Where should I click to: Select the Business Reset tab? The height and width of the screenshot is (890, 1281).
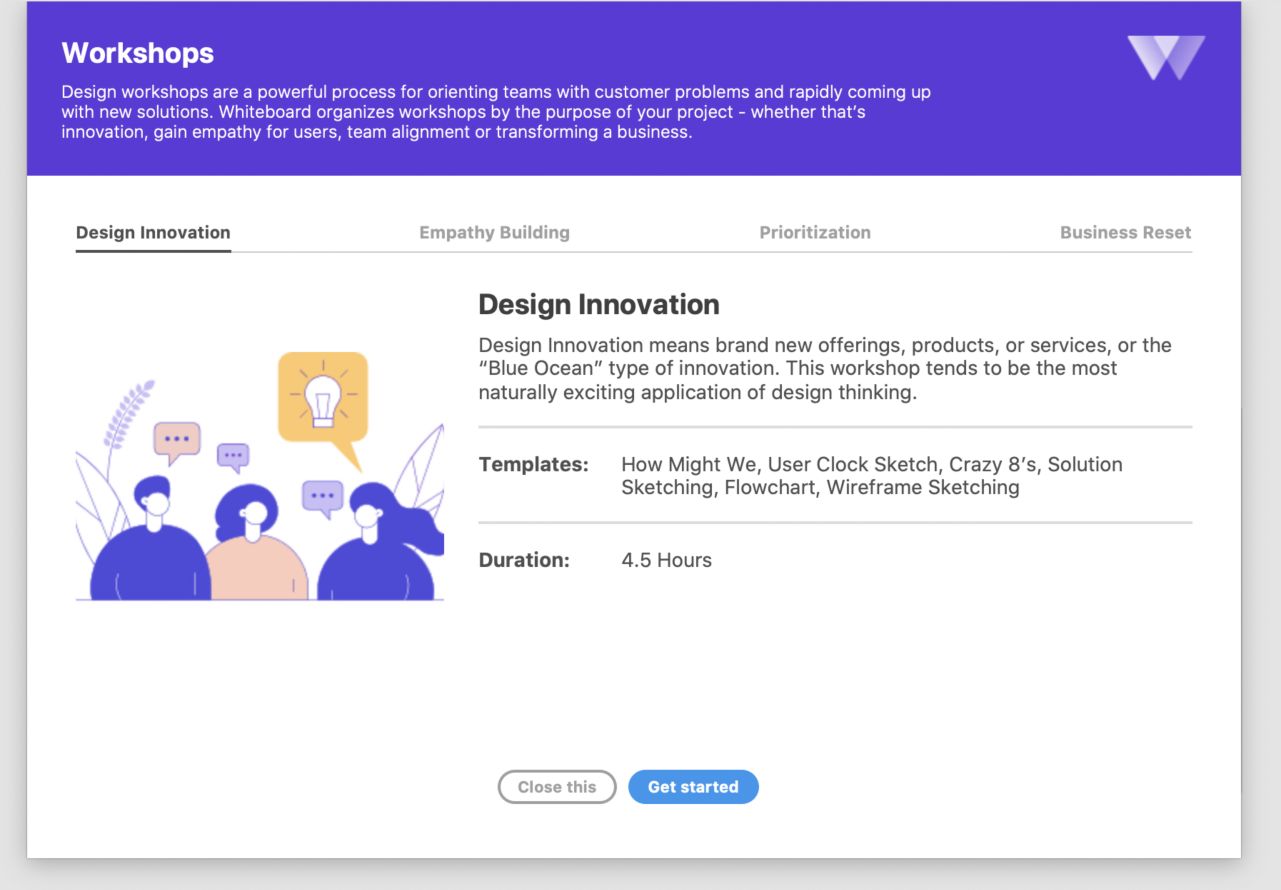pyautogui.click(x=1126, y=232)
